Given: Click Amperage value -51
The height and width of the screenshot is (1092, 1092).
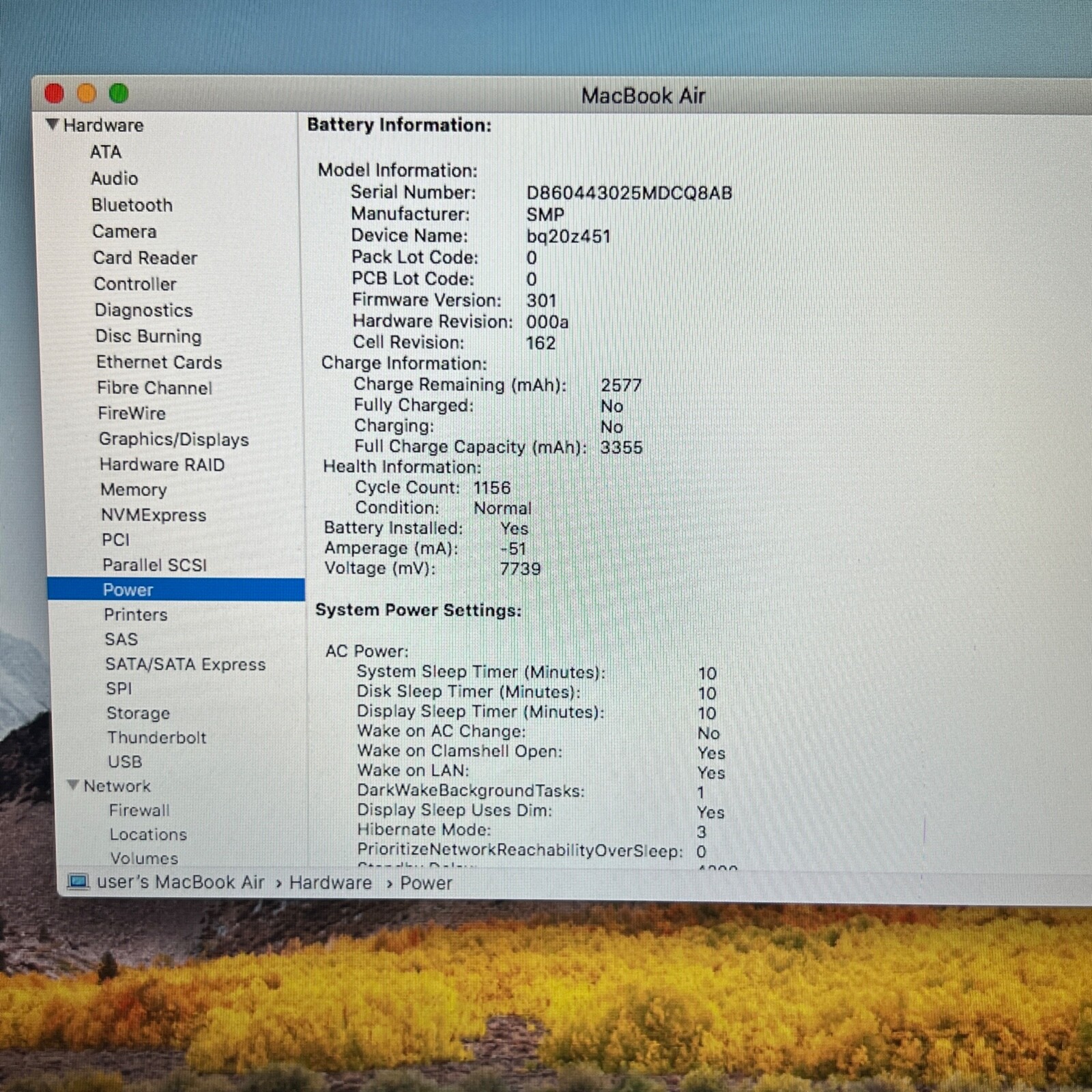Looking at the screenshot, I should point(513,548).
